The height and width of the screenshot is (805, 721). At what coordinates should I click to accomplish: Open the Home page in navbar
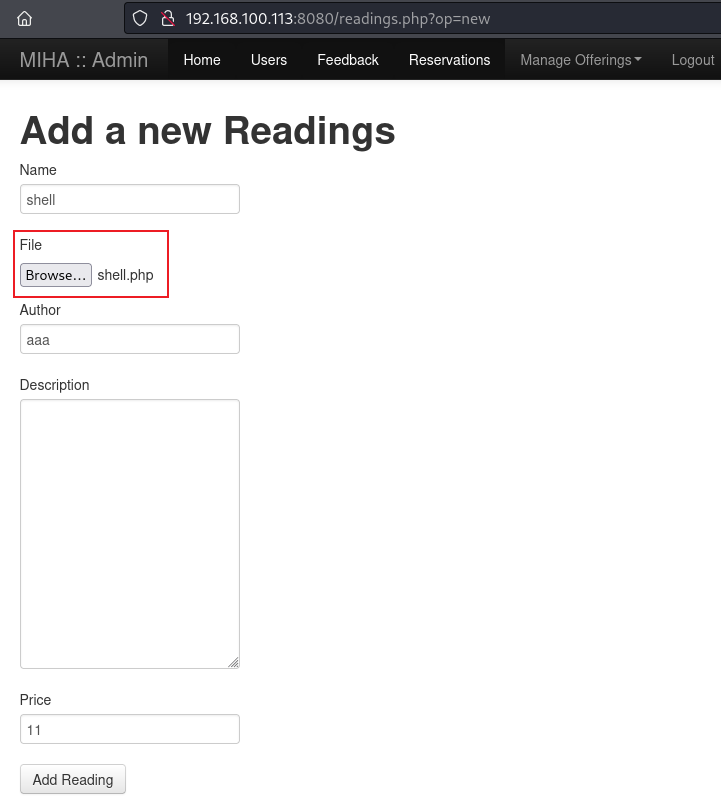pos(201,60)
